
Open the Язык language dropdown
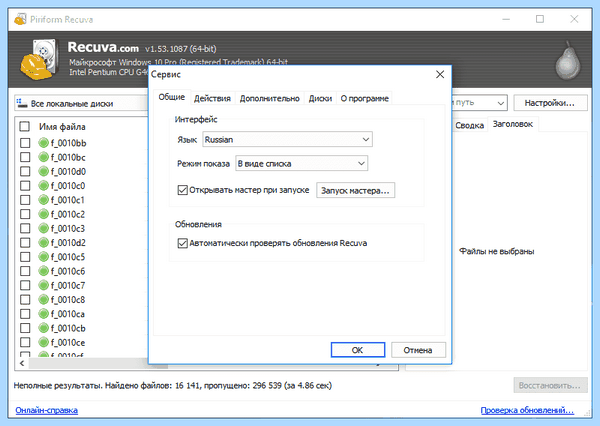287,139
